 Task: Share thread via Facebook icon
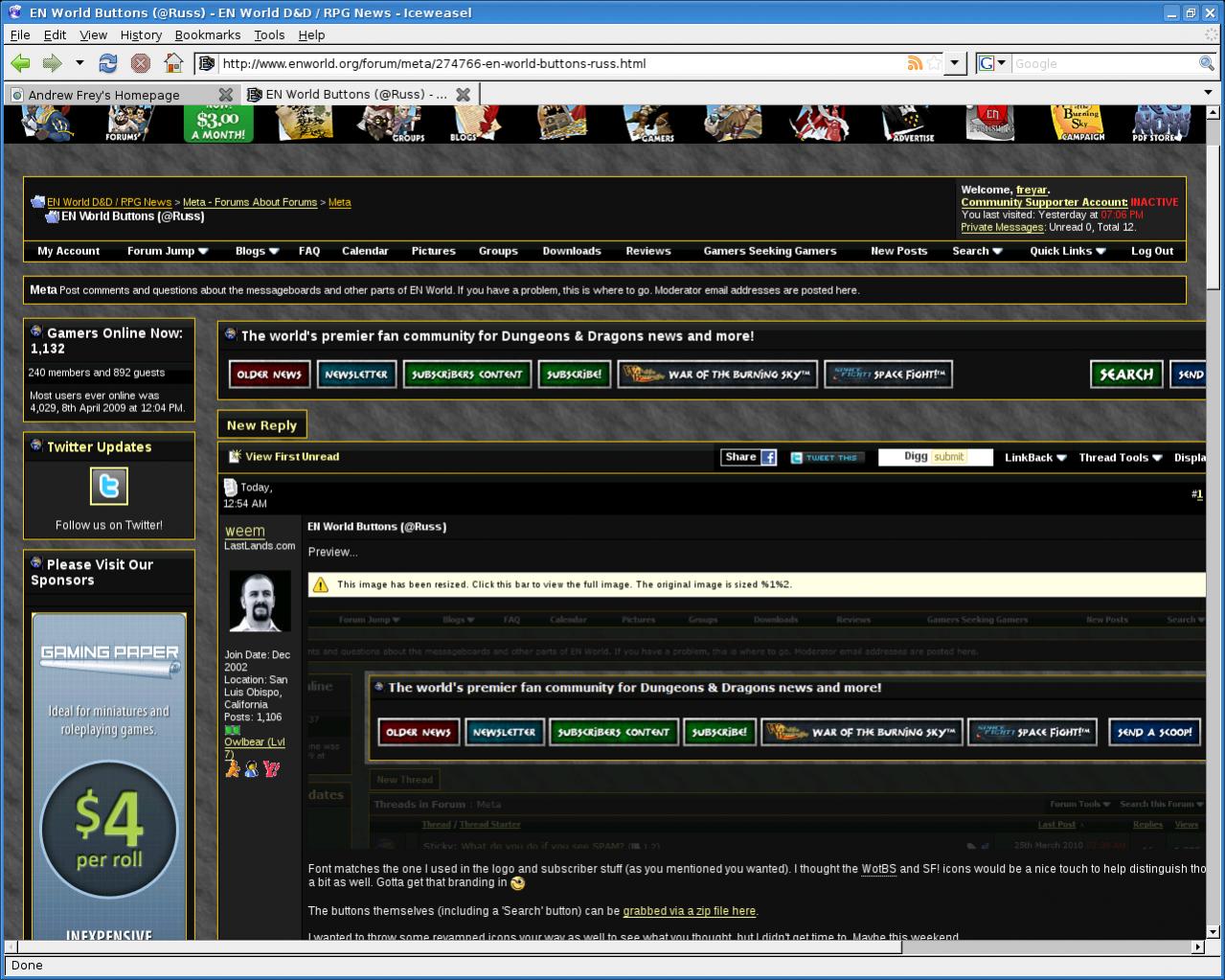point(768,458)
